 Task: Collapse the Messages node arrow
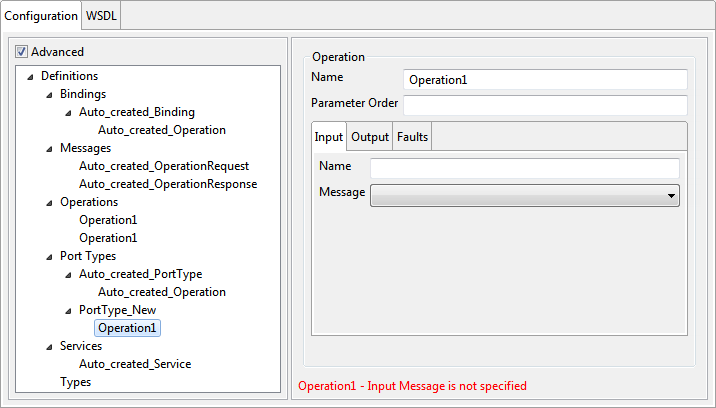(x=49, y=149)
